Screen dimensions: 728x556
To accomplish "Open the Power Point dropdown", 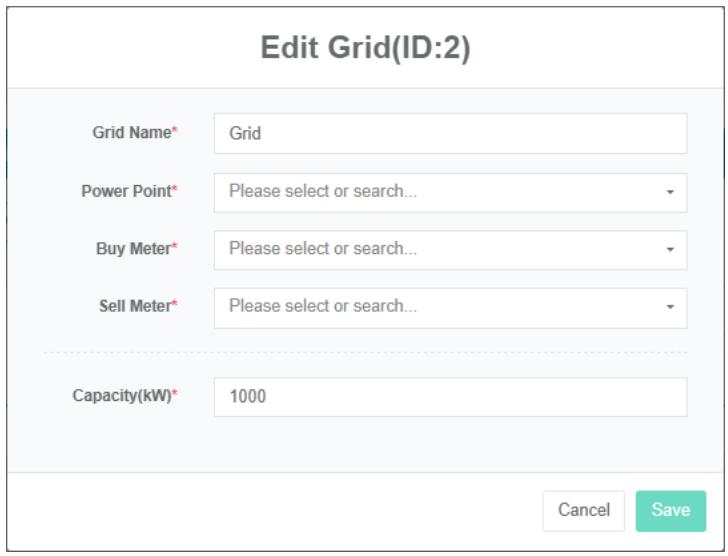I will (440, 192).
